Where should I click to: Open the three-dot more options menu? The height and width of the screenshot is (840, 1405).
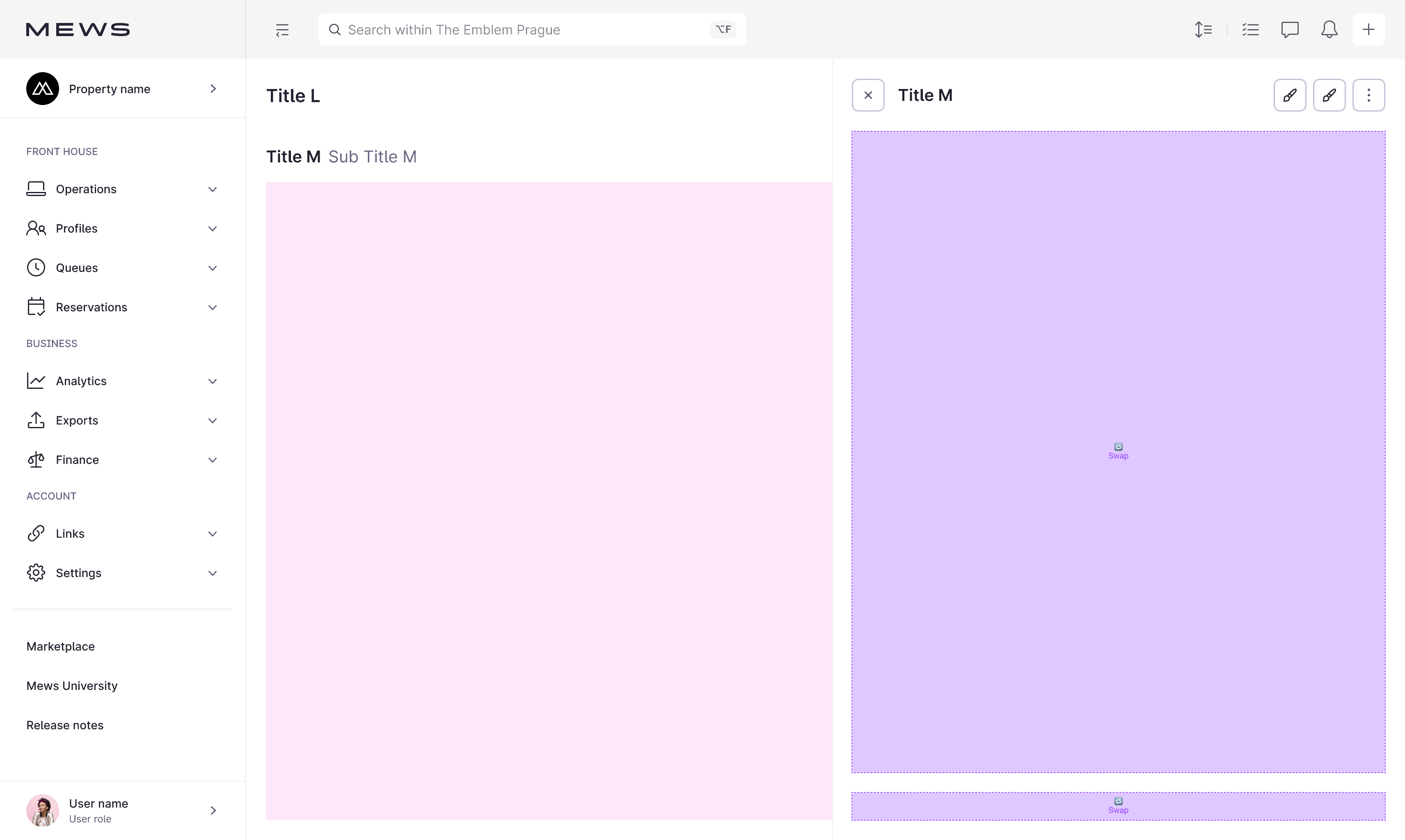(x=1368, y=95)
